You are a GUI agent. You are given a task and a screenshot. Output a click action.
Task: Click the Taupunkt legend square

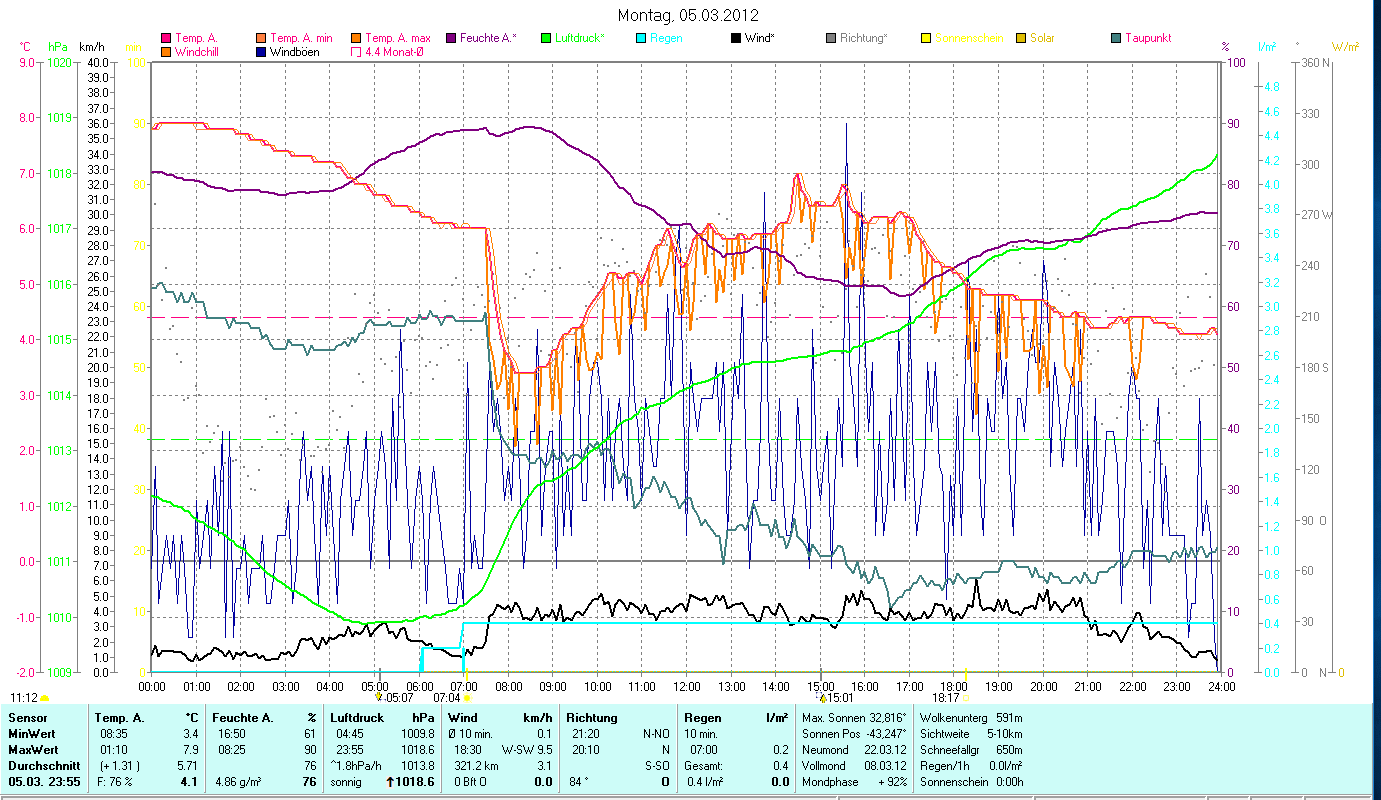[x=1116, y=38]
